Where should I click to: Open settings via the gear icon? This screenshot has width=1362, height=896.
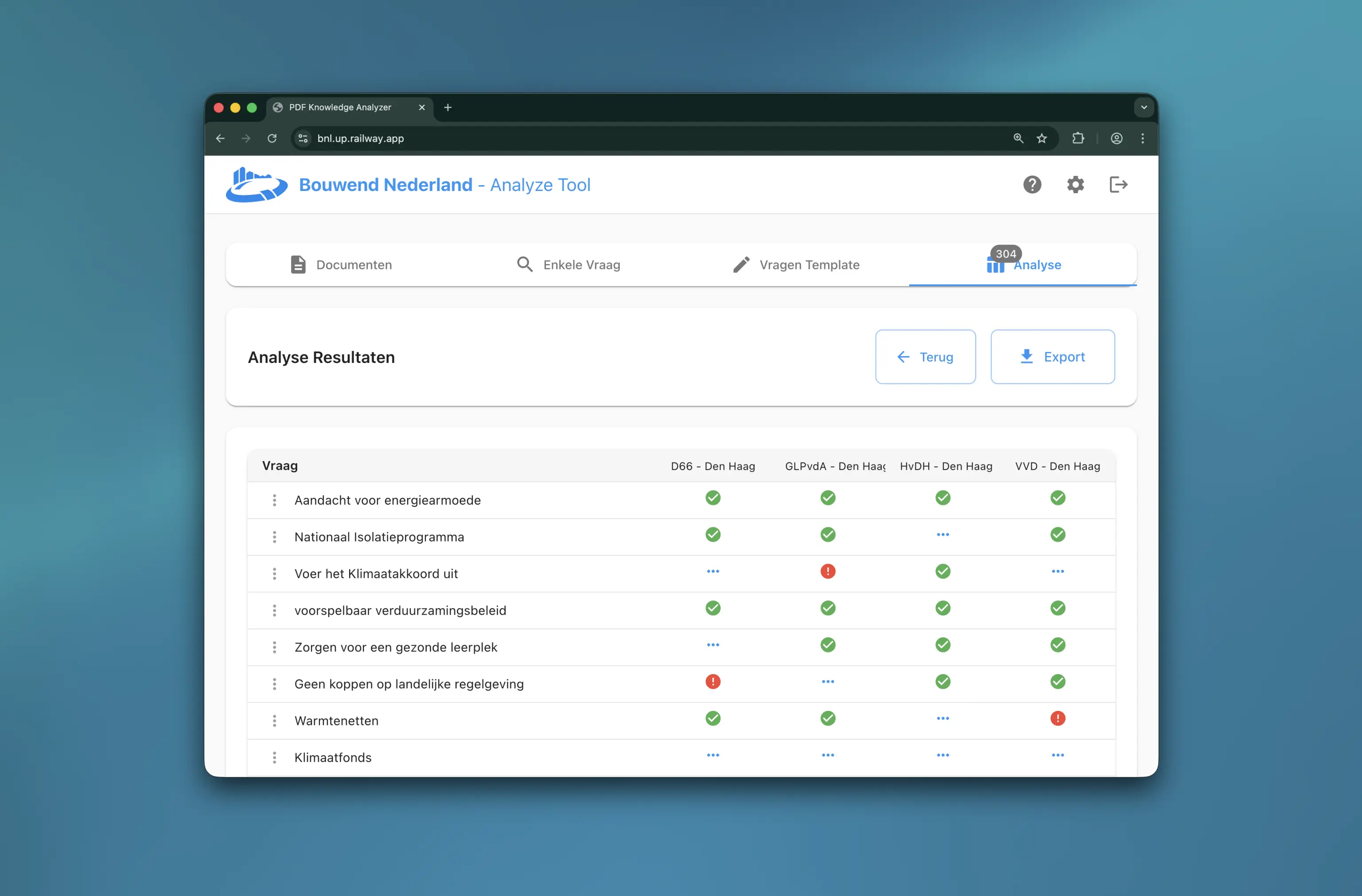coord(1075,185)
